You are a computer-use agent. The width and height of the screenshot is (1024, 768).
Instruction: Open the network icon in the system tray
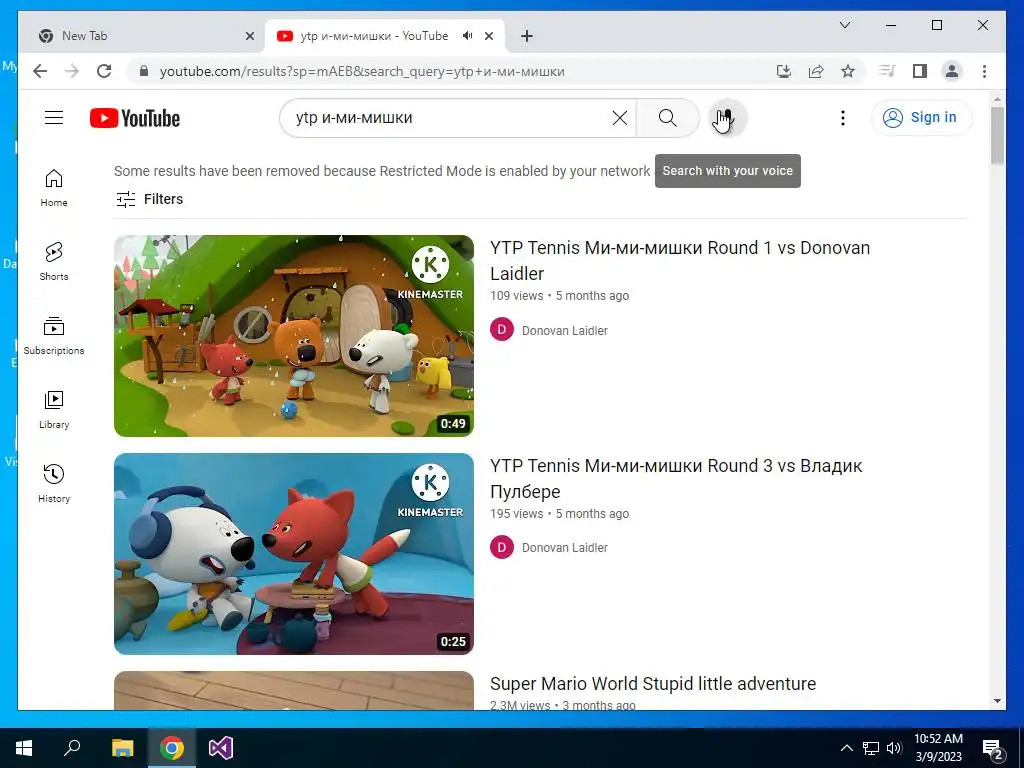pos(871,748)
